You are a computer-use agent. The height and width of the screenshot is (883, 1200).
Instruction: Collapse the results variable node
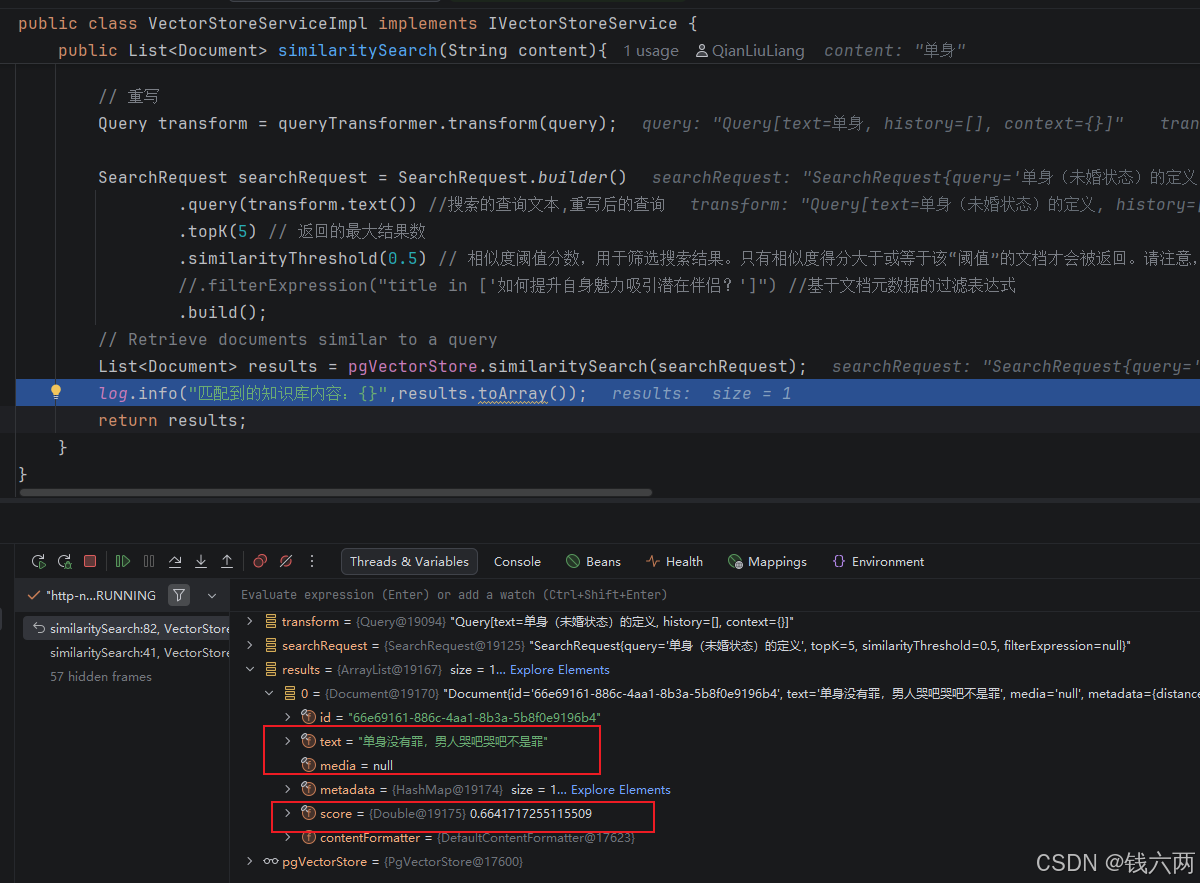pos(250,669)
